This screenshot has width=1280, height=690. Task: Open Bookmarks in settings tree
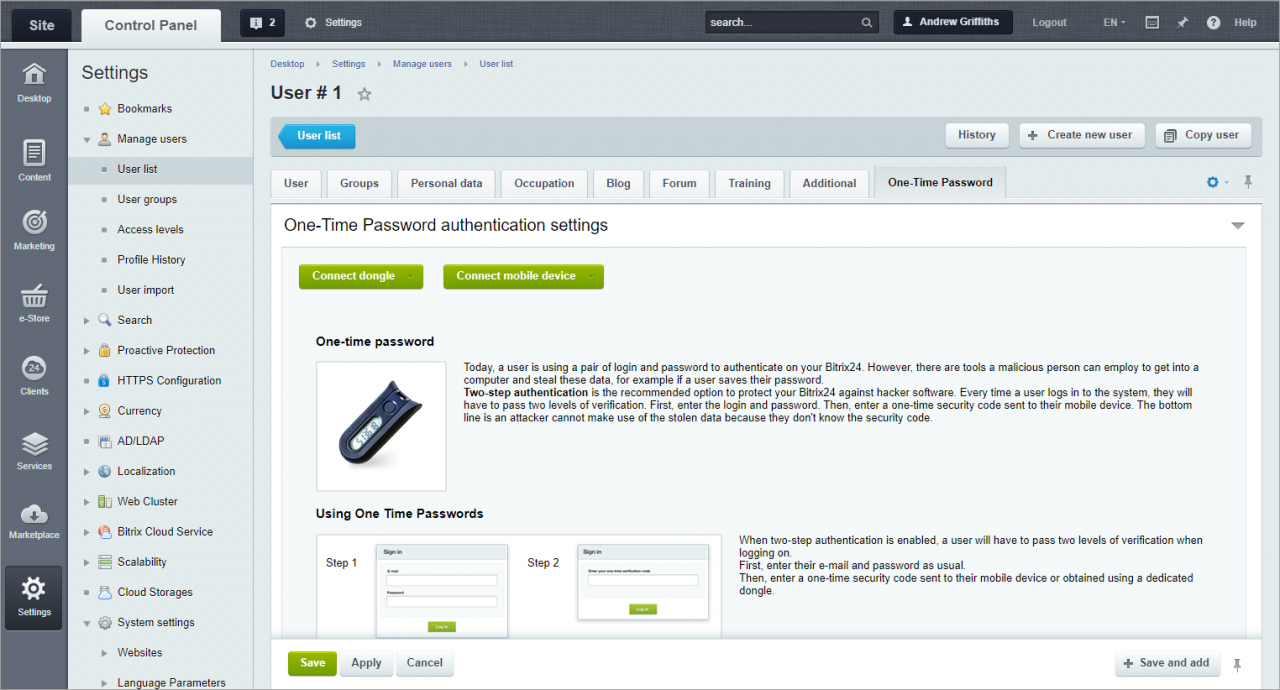145,109
